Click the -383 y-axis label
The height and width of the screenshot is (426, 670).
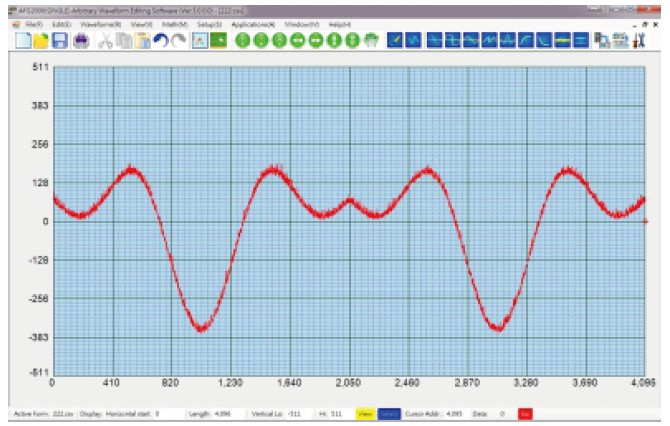tap(38, 338)
